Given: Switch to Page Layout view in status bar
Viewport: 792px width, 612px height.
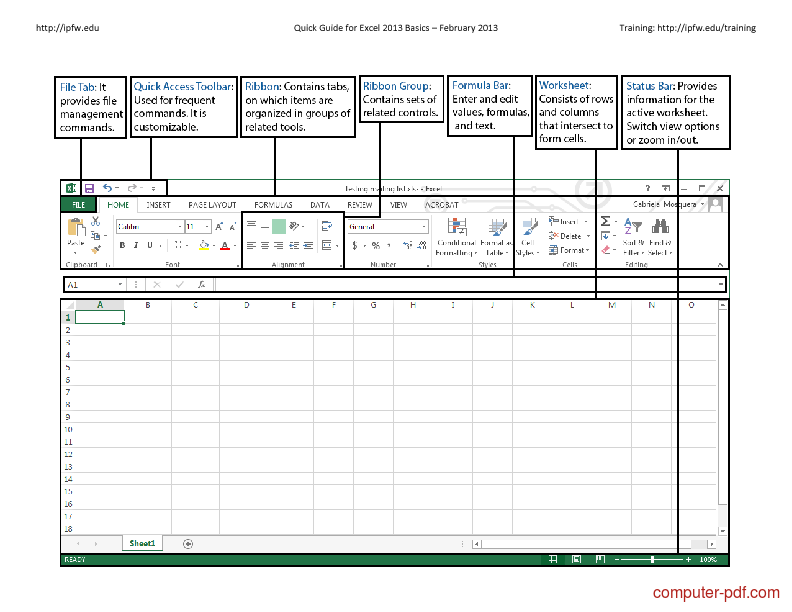Looking at the screenshot, I should [x=576, y=559].
